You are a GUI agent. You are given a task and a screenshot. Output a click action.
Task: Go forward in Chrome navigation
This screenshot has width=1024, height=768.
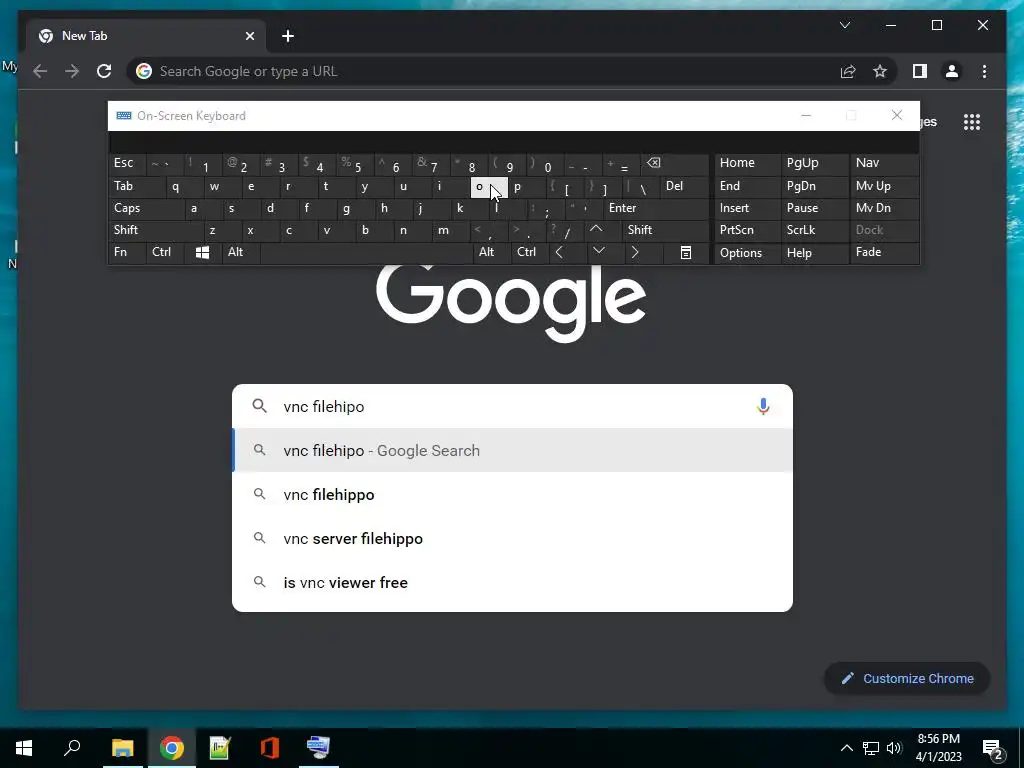(x=72, y=71)
